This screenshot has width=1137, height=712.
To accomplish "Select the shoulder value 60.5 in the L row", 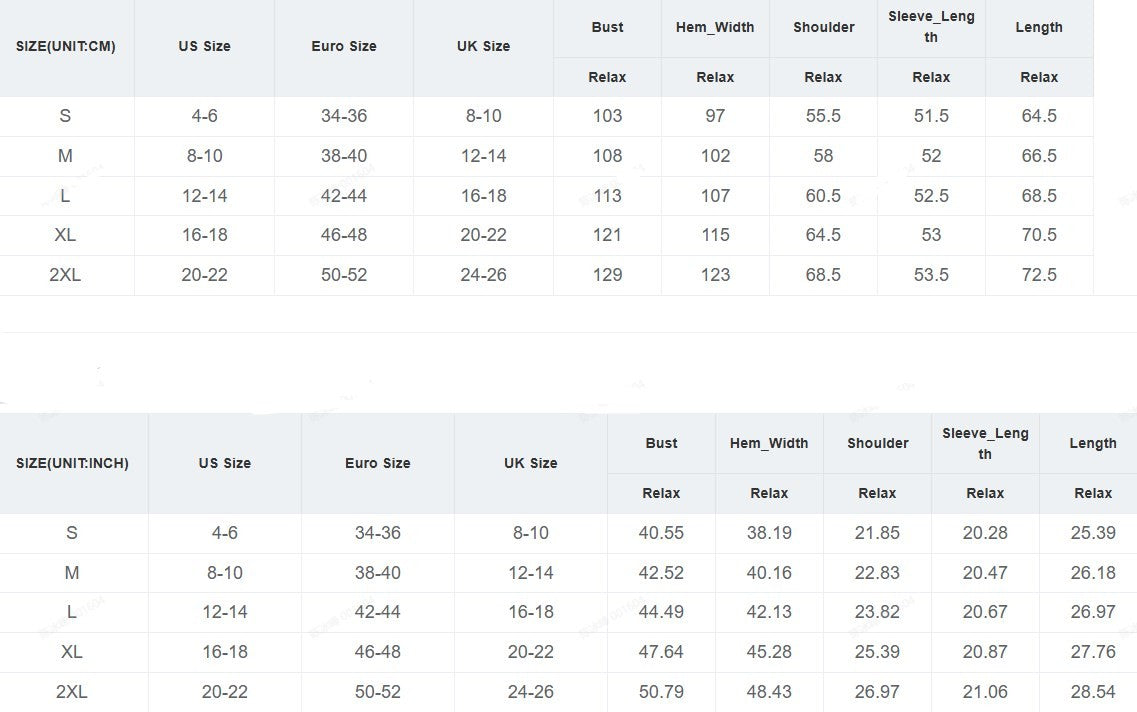I will coord(823,196).
